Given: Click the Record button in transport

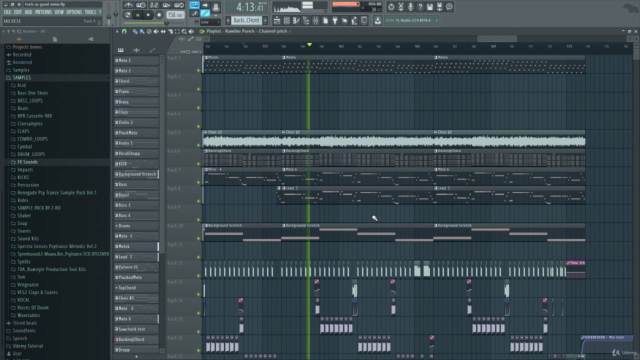Looking at the screenshot, I should pyautogui.click(x=159, y=15).
